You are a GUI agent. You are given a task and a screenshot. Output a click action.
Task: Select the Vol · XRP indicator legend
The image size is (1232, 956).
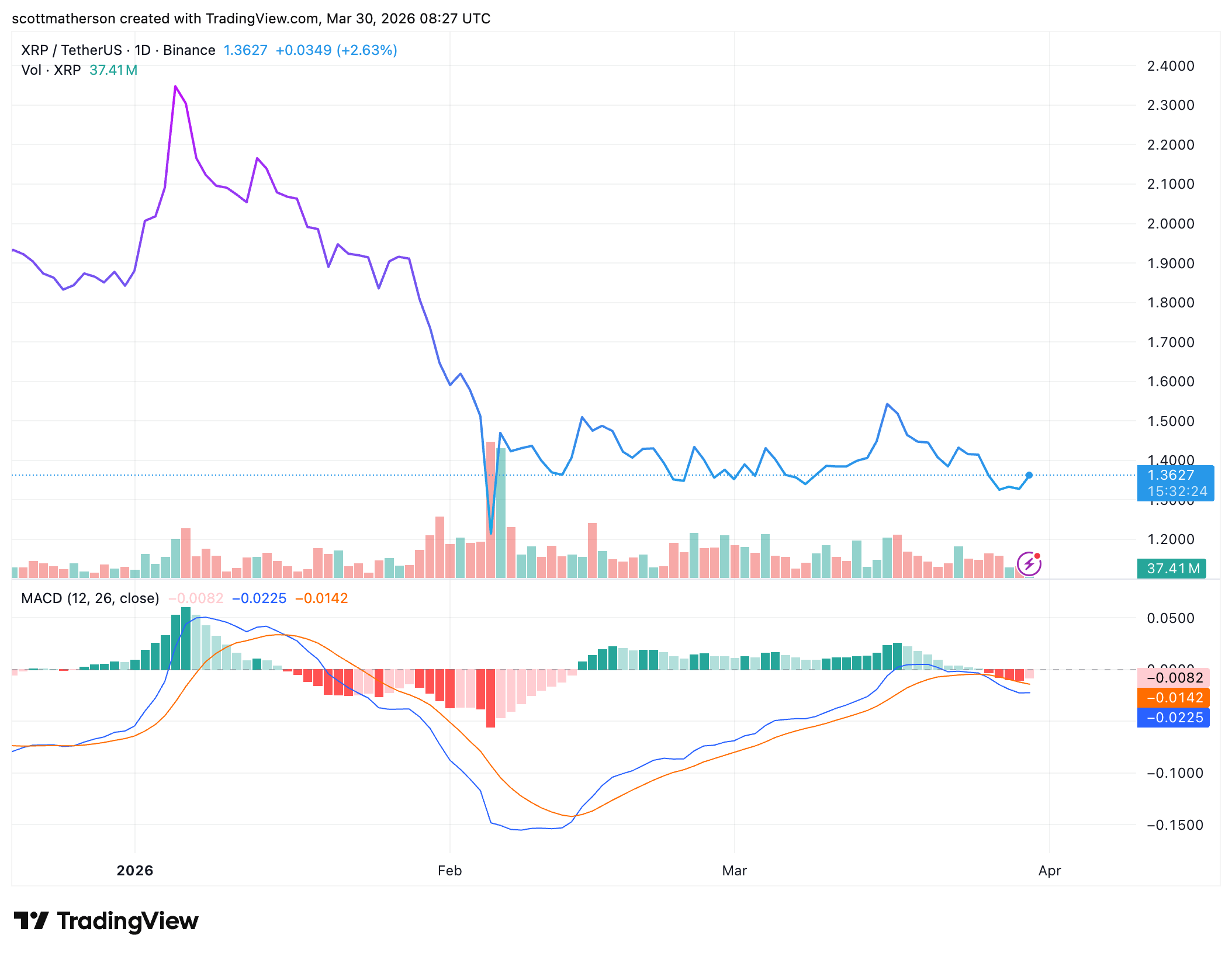51,70
